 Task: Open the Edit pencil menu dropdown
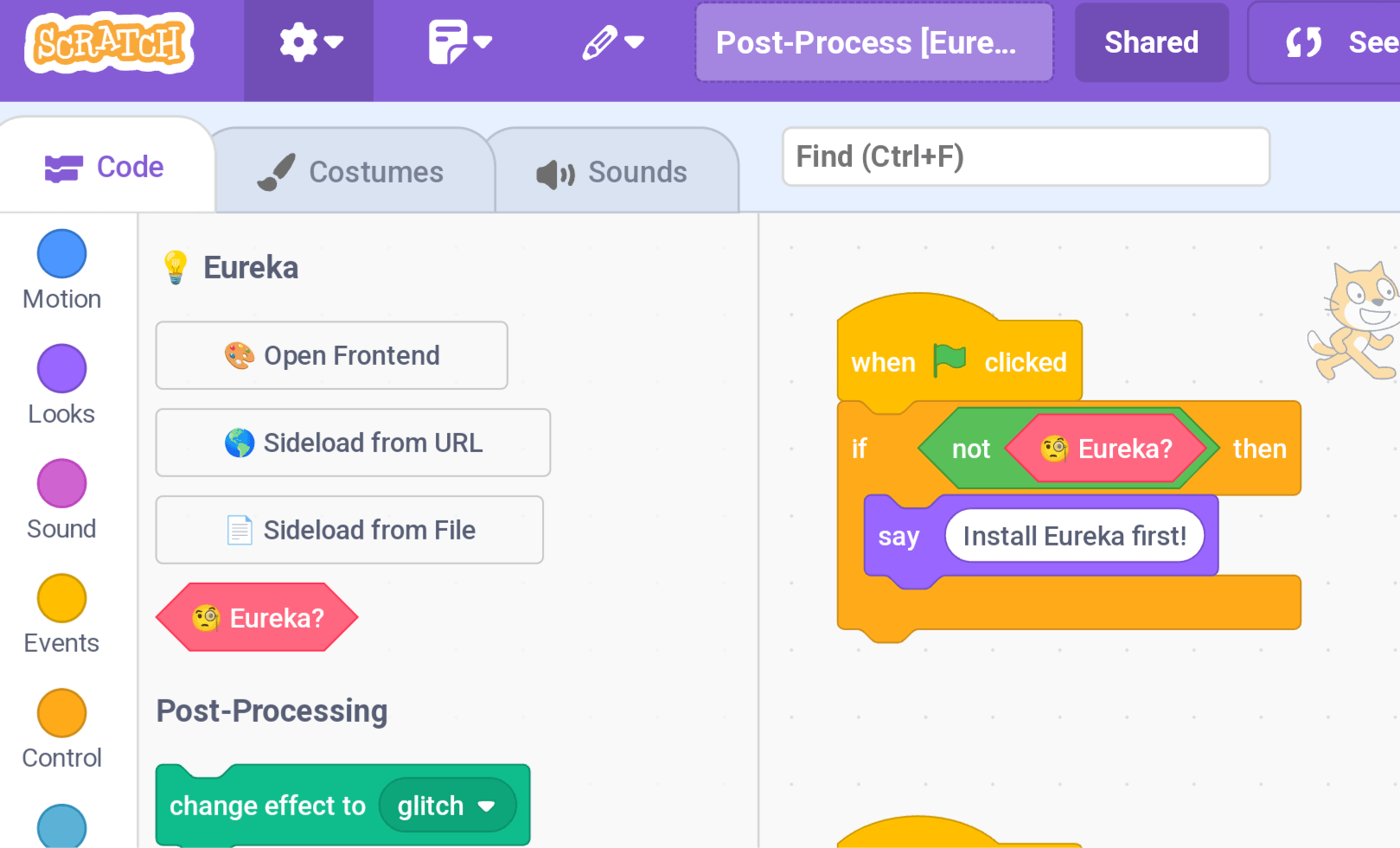coord(612,42)
